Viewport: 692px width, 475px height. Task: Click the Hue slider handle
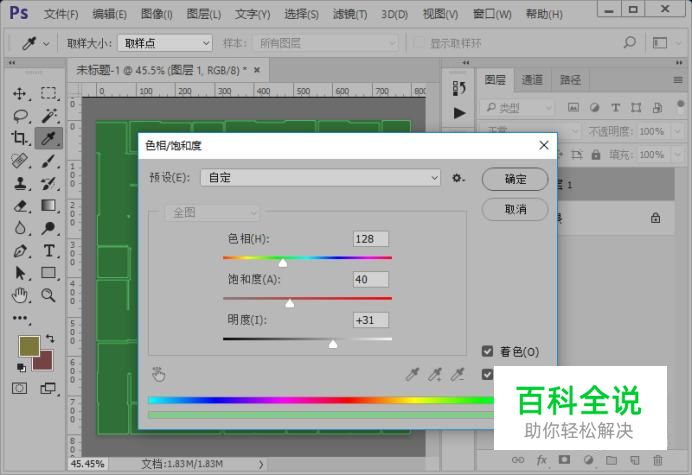283,263
